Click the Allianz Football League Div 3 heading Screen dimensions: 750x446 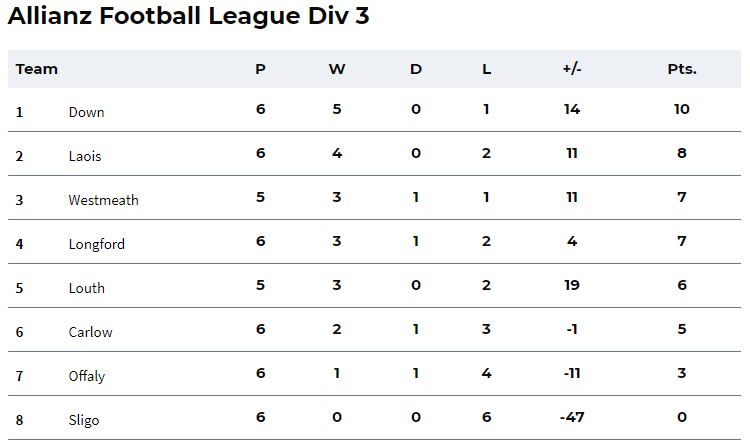point(188,15)
